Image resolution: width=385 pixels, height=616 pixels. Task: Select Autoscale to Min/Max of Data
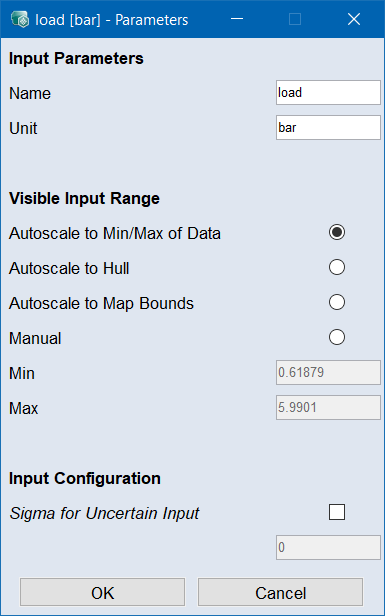(x=337, y=232)
